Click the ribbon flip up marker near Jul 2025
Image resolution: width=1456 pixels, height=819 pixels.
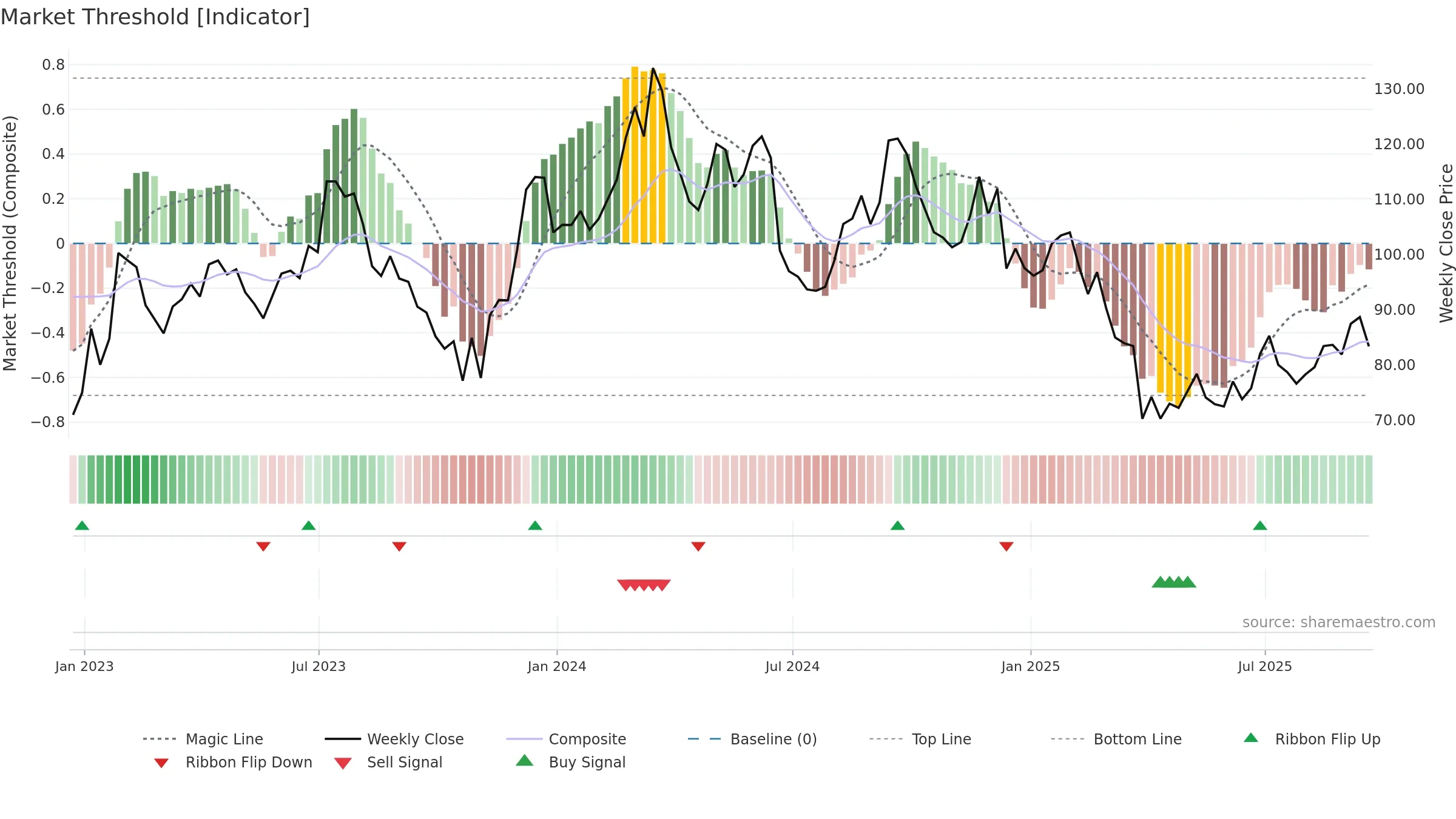click(1260, 525)
